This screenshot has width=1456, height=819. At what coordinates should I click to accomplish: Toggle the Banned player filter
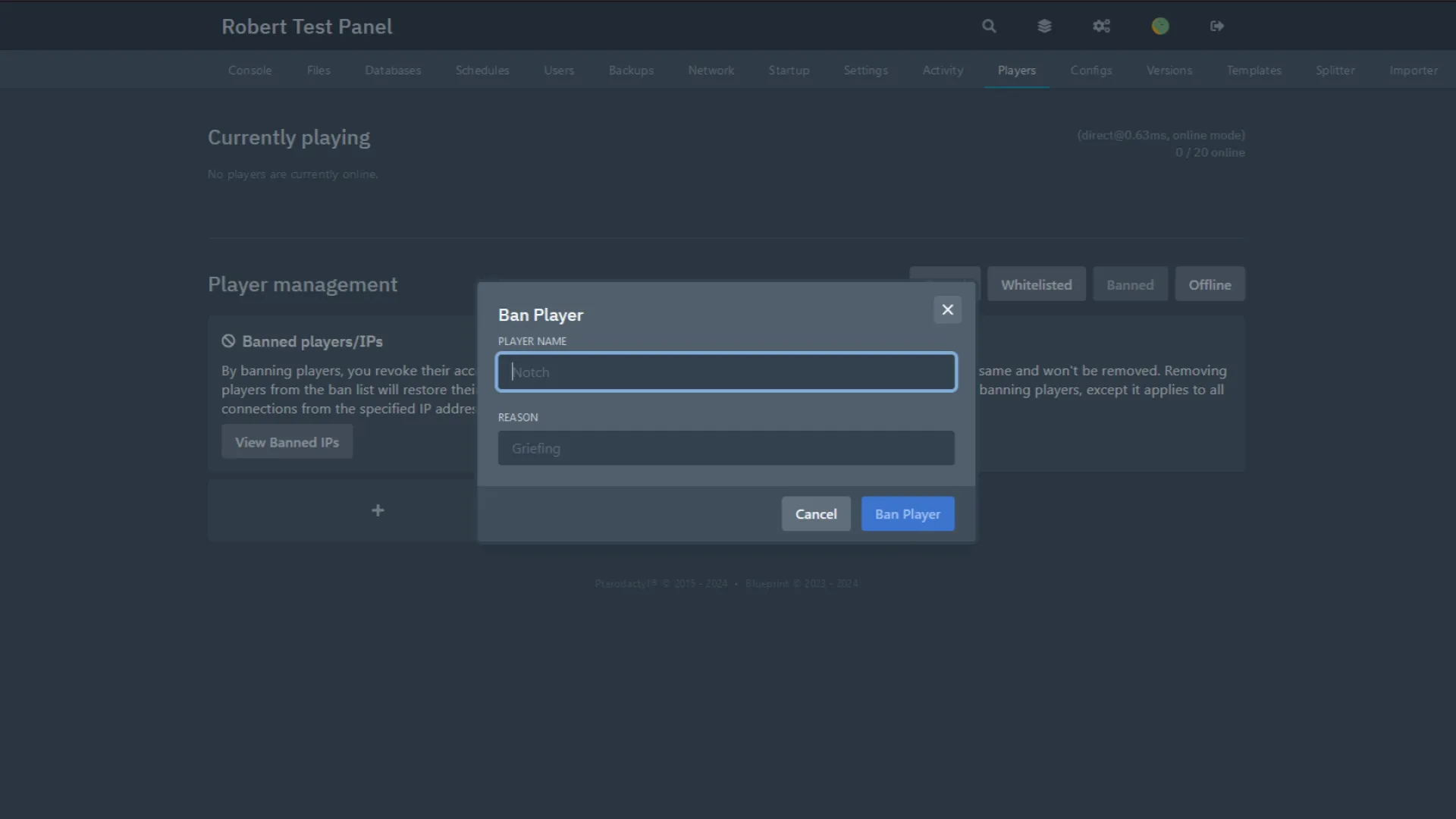pyautogui.click(x=1130, y=284)
